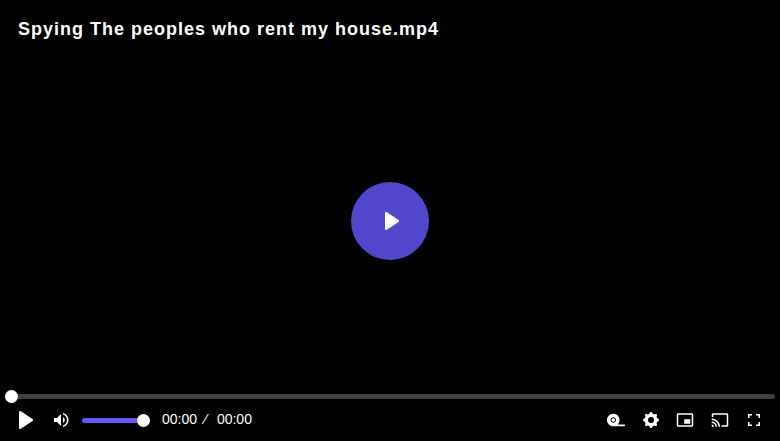The width and height of the screenshot is (780, 441).
Task: Click the total duration 00:00 label
Action: click(234, 420)
